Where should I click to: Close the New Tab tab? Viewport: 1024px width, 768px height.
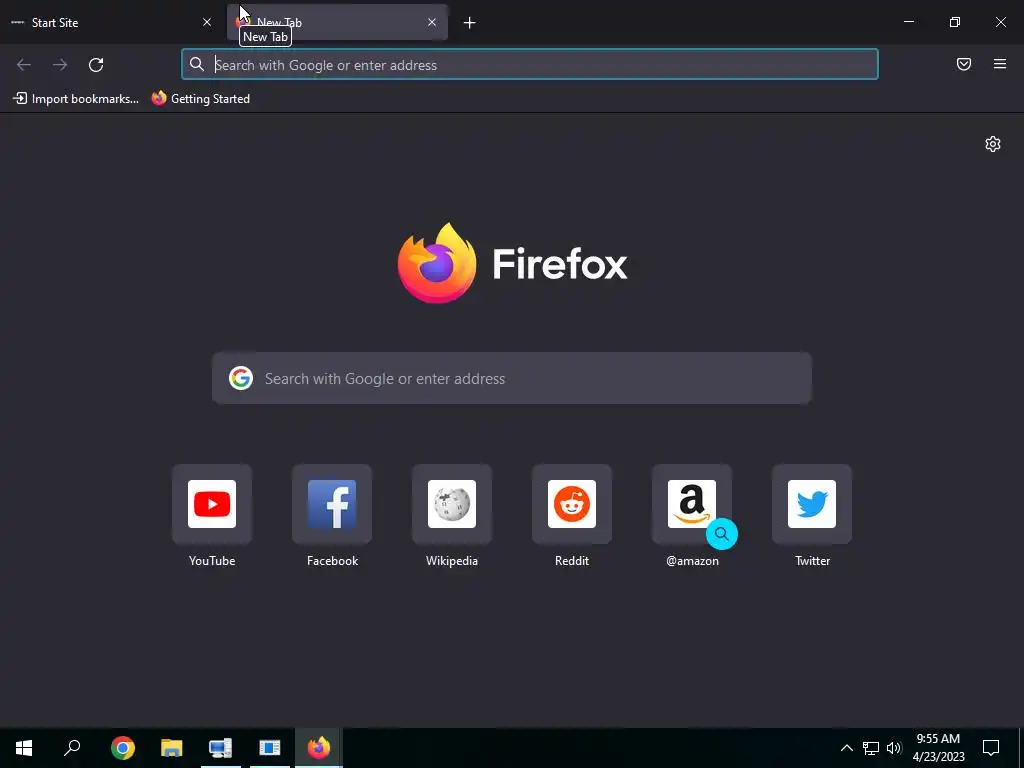[432, 22]
